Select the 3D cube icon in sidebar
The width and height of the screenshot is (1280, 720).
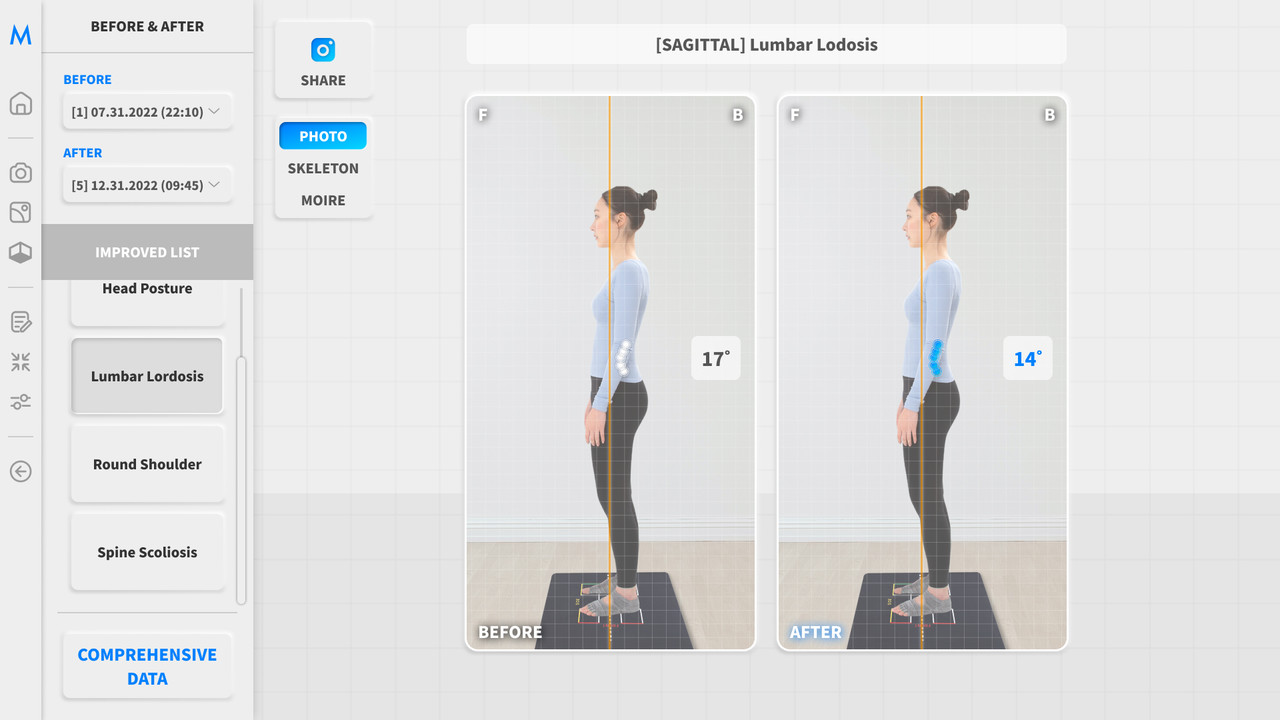tap(21, 253)
